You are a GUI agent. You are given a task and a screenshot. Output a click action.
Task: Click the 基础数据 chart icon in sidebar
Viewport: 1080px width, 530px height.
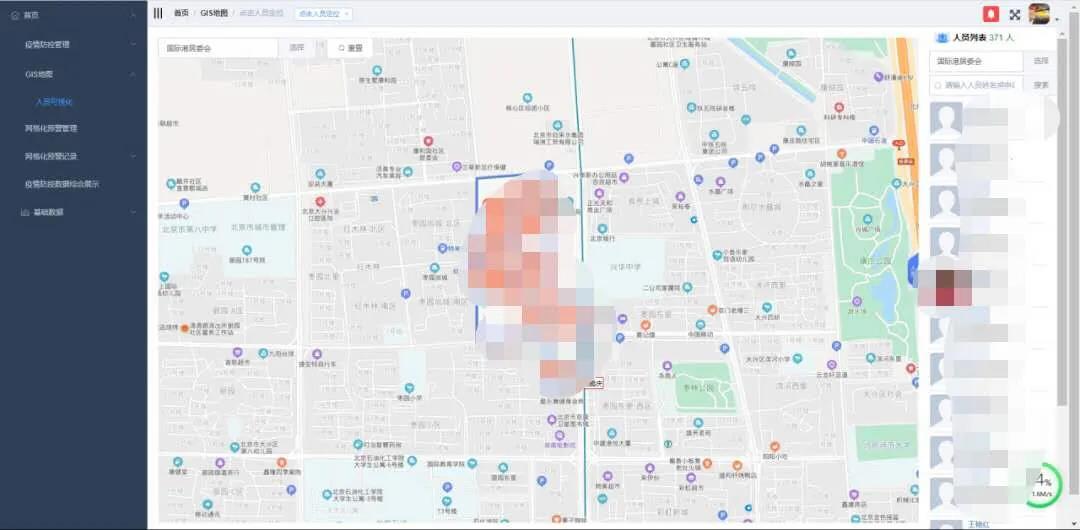24,212
